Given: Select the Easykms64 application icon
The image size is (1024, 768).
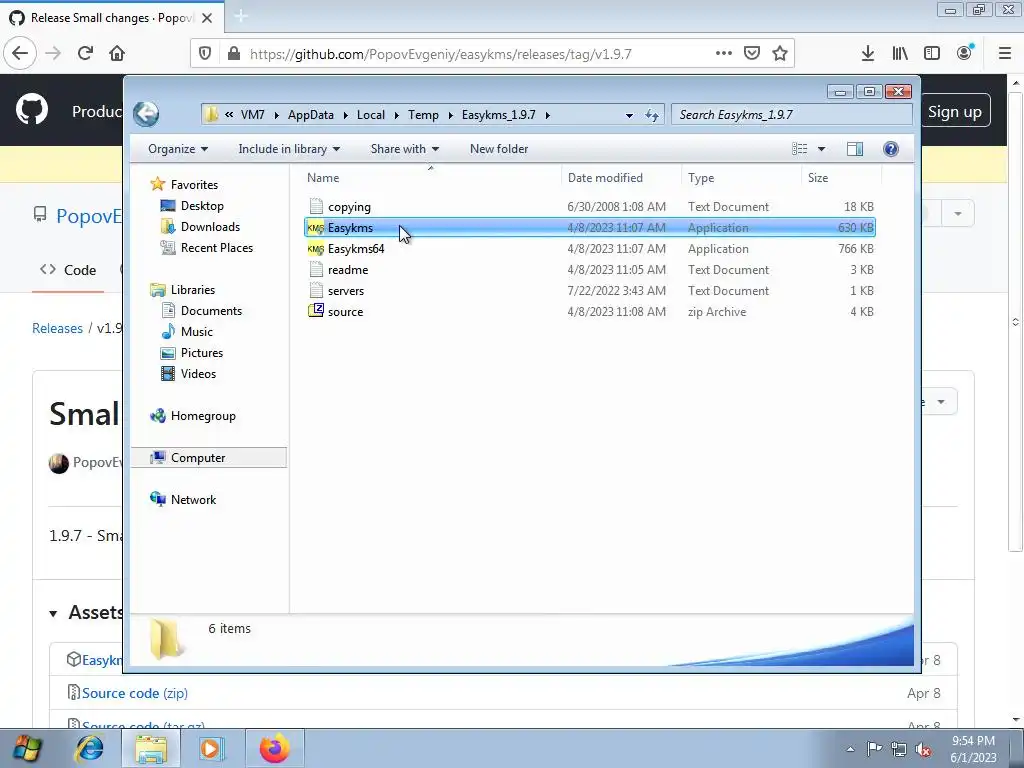Looking at the screenshot, I should [x=315, y=249].
